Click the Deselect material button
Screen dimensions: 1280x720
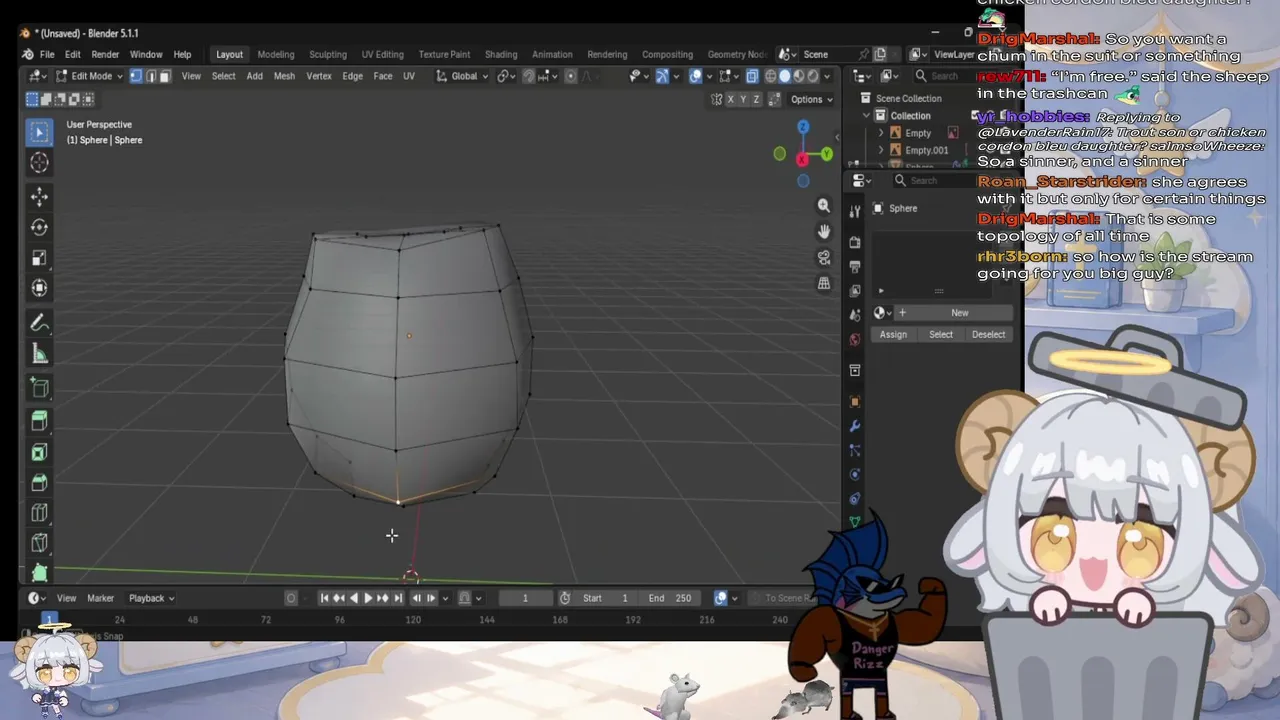pyautogui.click(x=989, y=334)
